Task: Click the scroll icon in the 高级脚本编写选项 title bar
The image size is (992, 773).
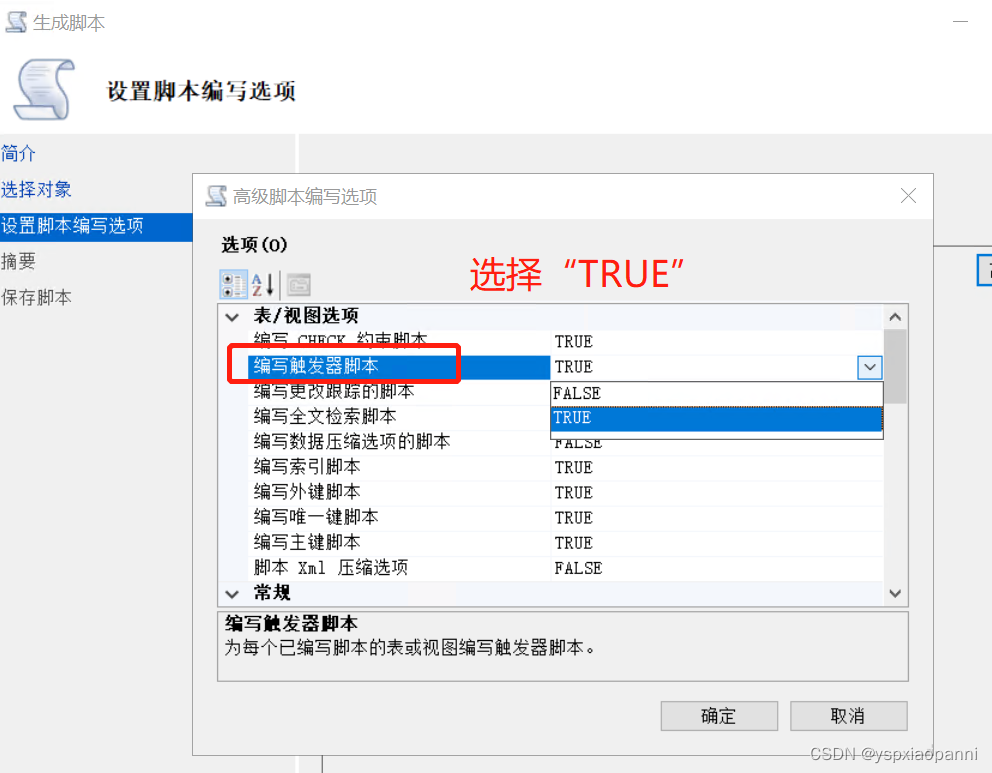Action: (216, 196)
